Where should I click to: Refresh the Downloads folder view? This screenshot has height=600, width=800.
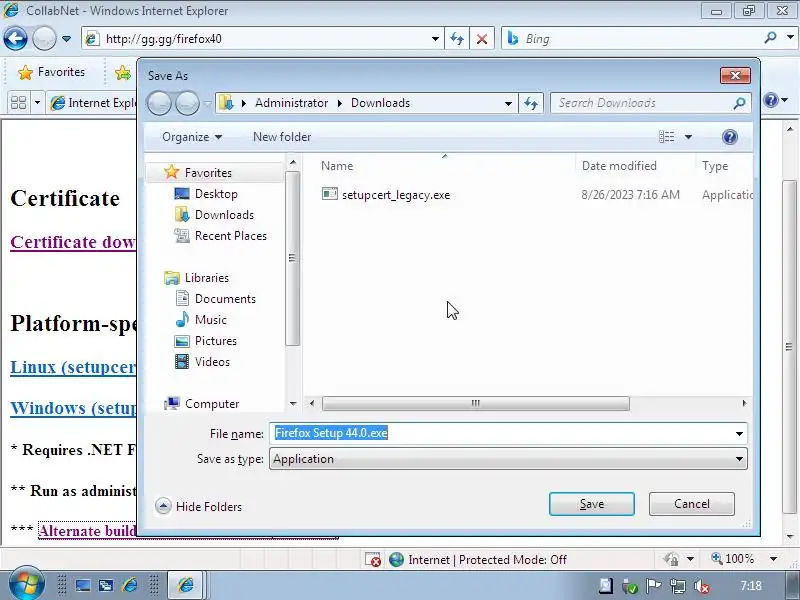click(531, 104)
